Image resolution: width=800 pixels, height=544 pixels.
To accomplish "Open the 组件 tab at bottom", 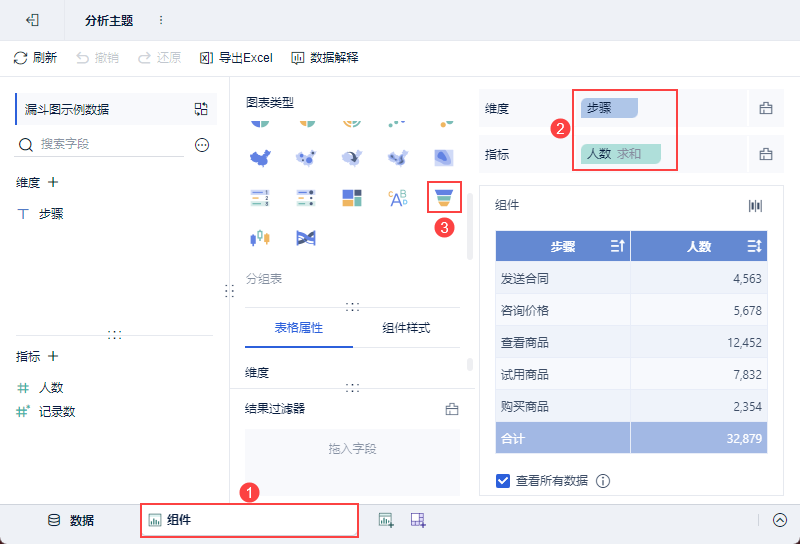I will [249, 520].
